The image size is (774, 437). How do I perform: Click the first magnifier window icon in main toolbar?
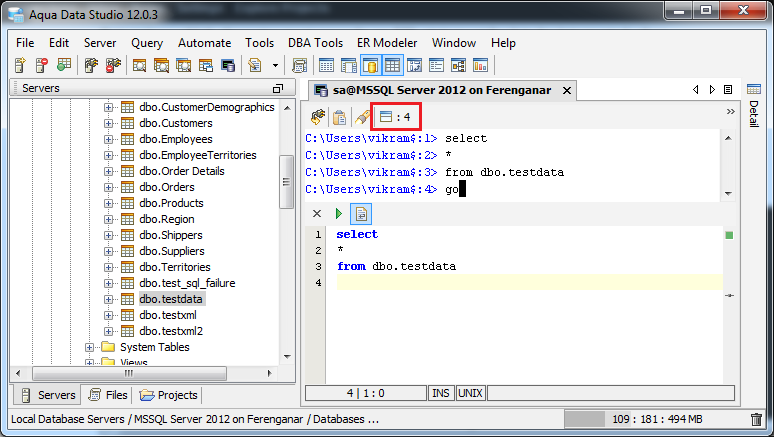(x=140, y=65)
